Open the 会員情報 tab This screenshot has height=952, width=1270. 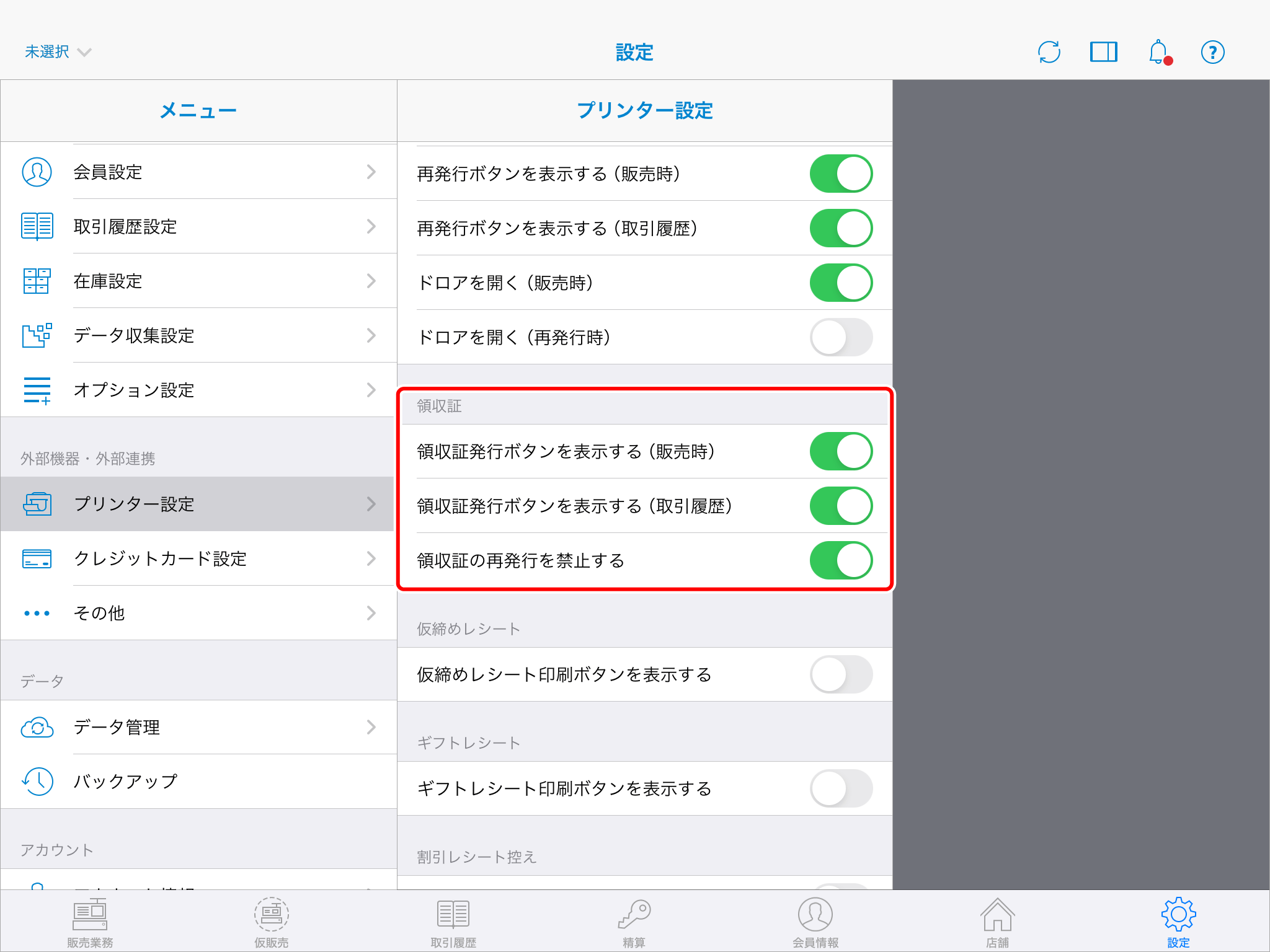click(x=815, y=922)
